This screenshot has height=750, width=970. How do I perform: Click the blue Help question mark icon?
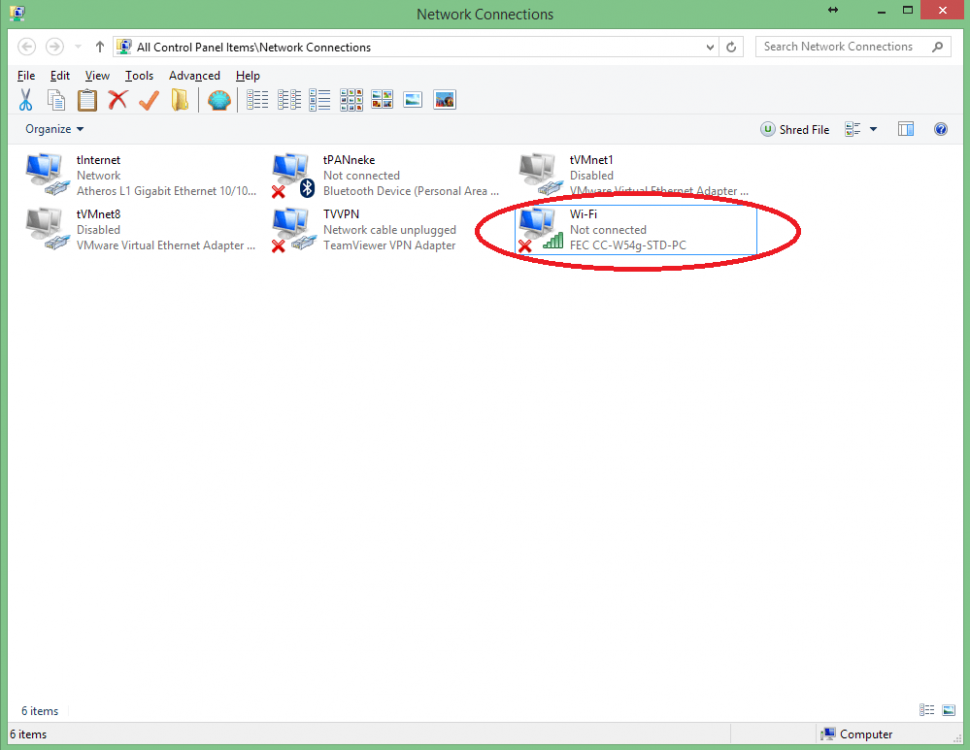(x=940, y=129)
